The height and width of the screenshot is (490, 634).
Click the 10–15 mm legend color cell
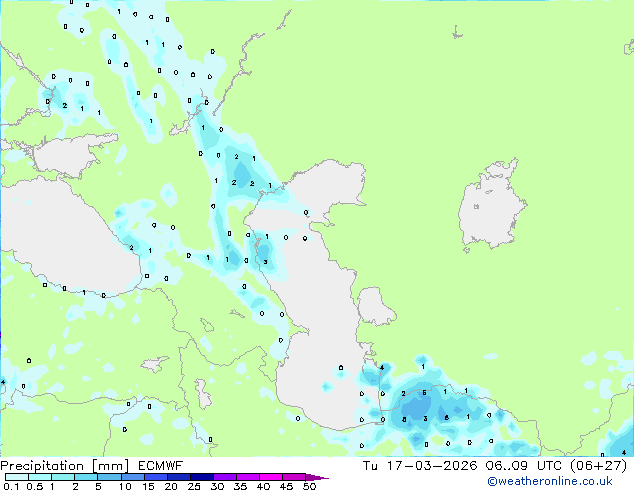tap(132, 477)
